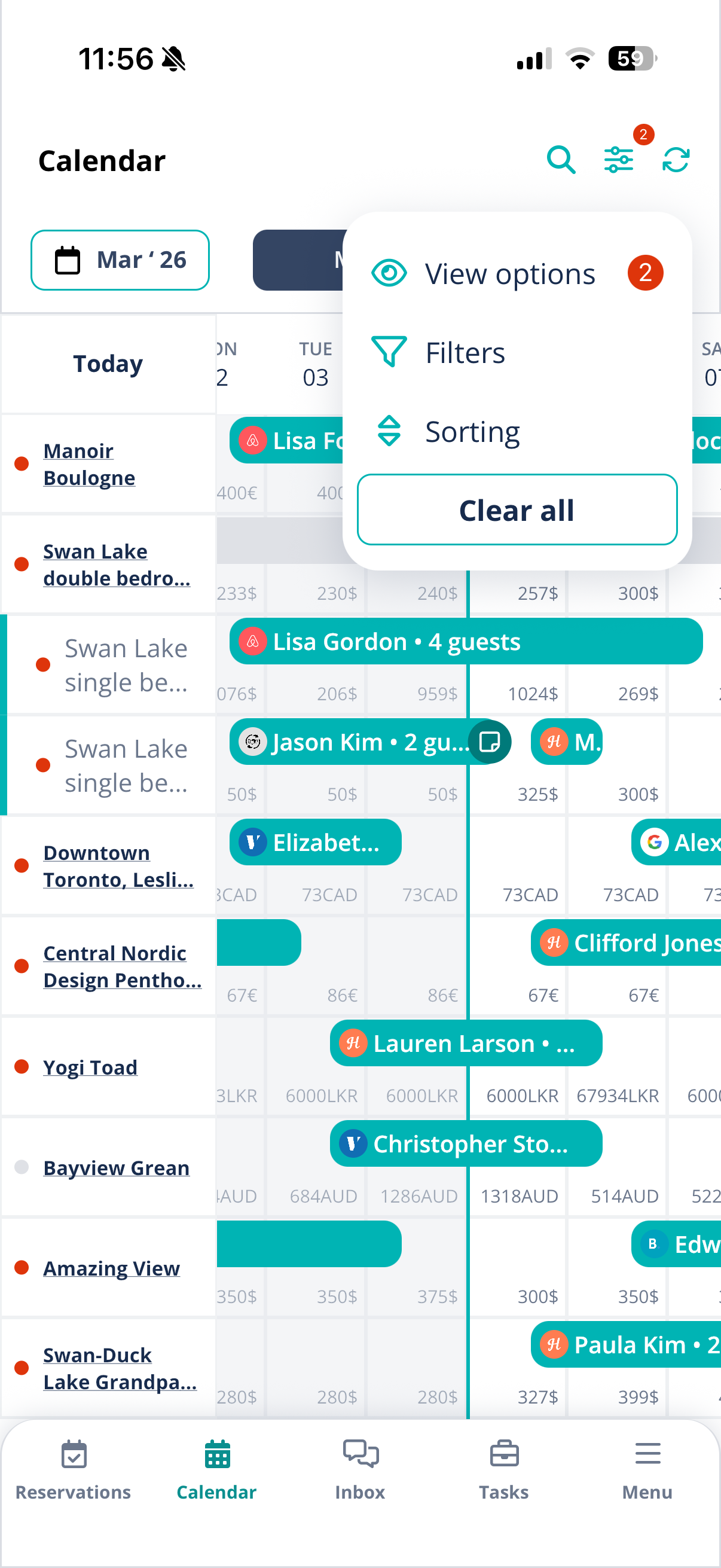The height and width of the screenshot is (1568, 721).
Task: Tap the Reservations tab icon
Action: (74, 1454)
